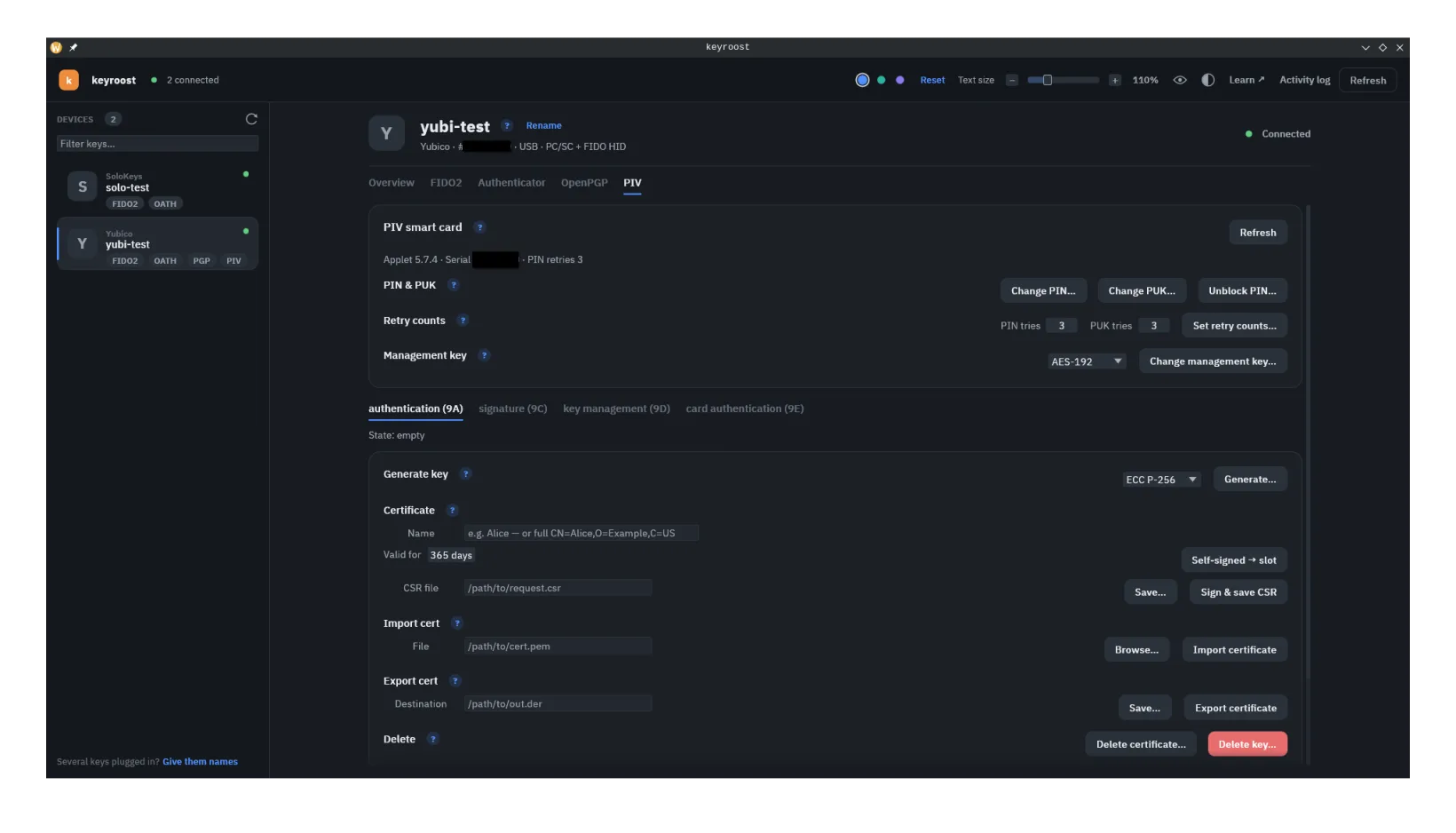Click the PGP badge under yubi-test
This screenshot has height=833, width=1456.
pyautogui.click(x=202, y=261)
